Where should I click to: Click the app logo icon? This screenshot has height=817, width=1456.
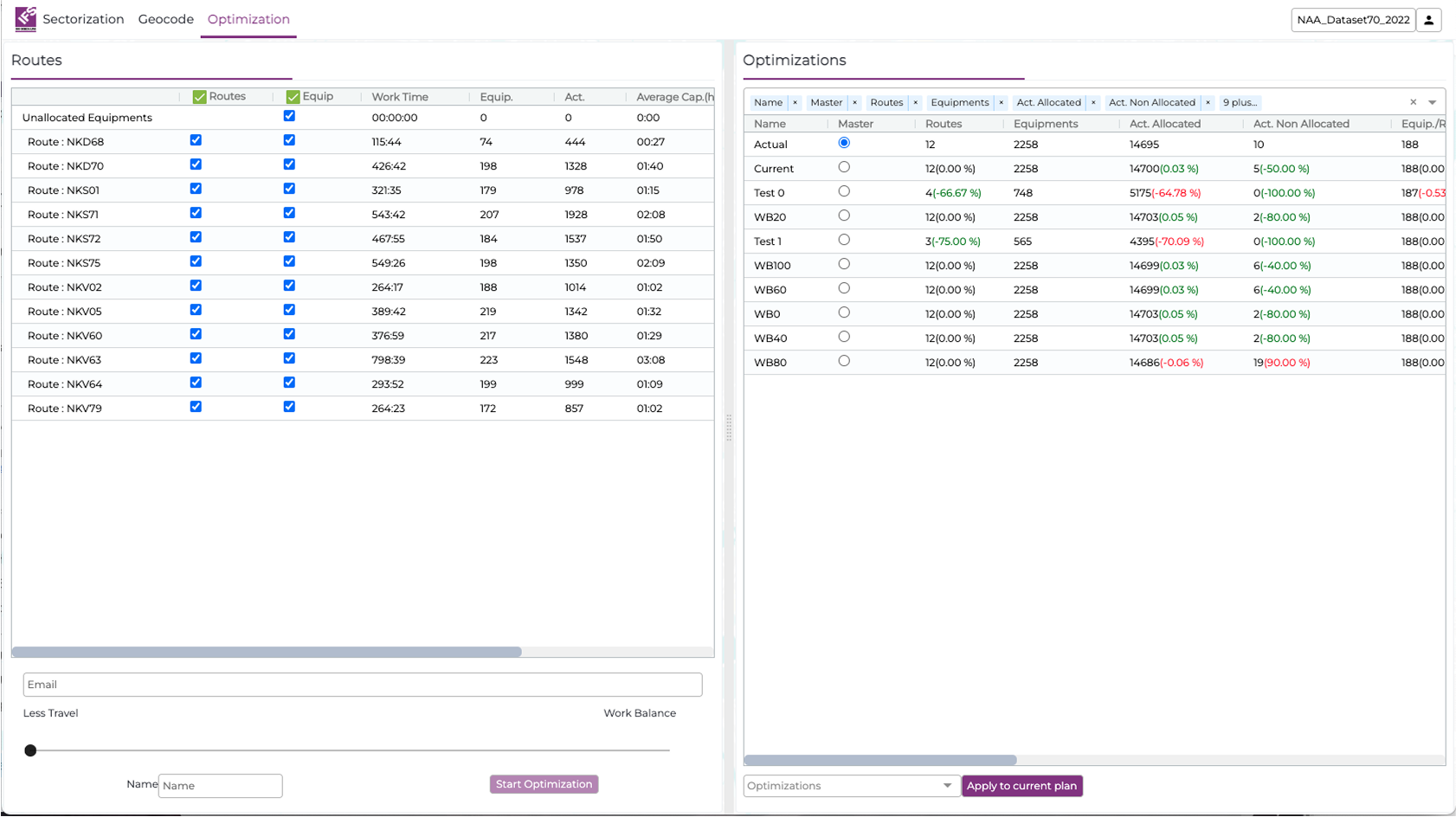click(25, 19)
